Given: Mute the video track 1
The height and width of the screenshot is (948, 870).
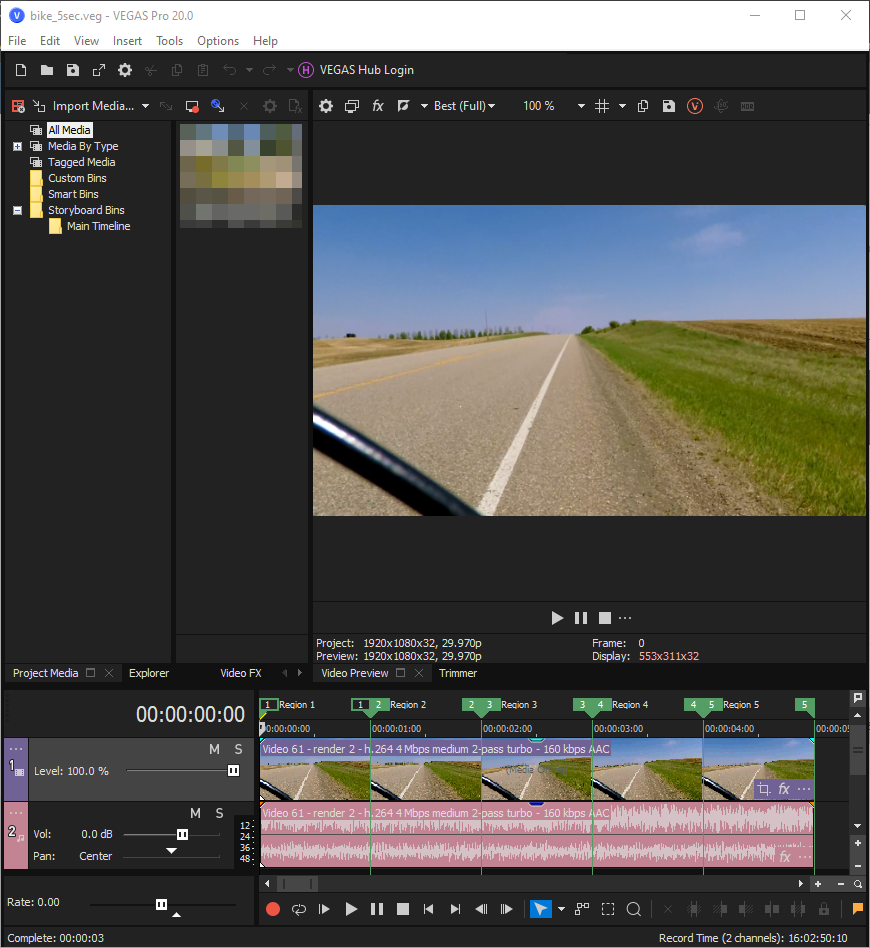Looking at the screenshot, I should click(214, 749).
